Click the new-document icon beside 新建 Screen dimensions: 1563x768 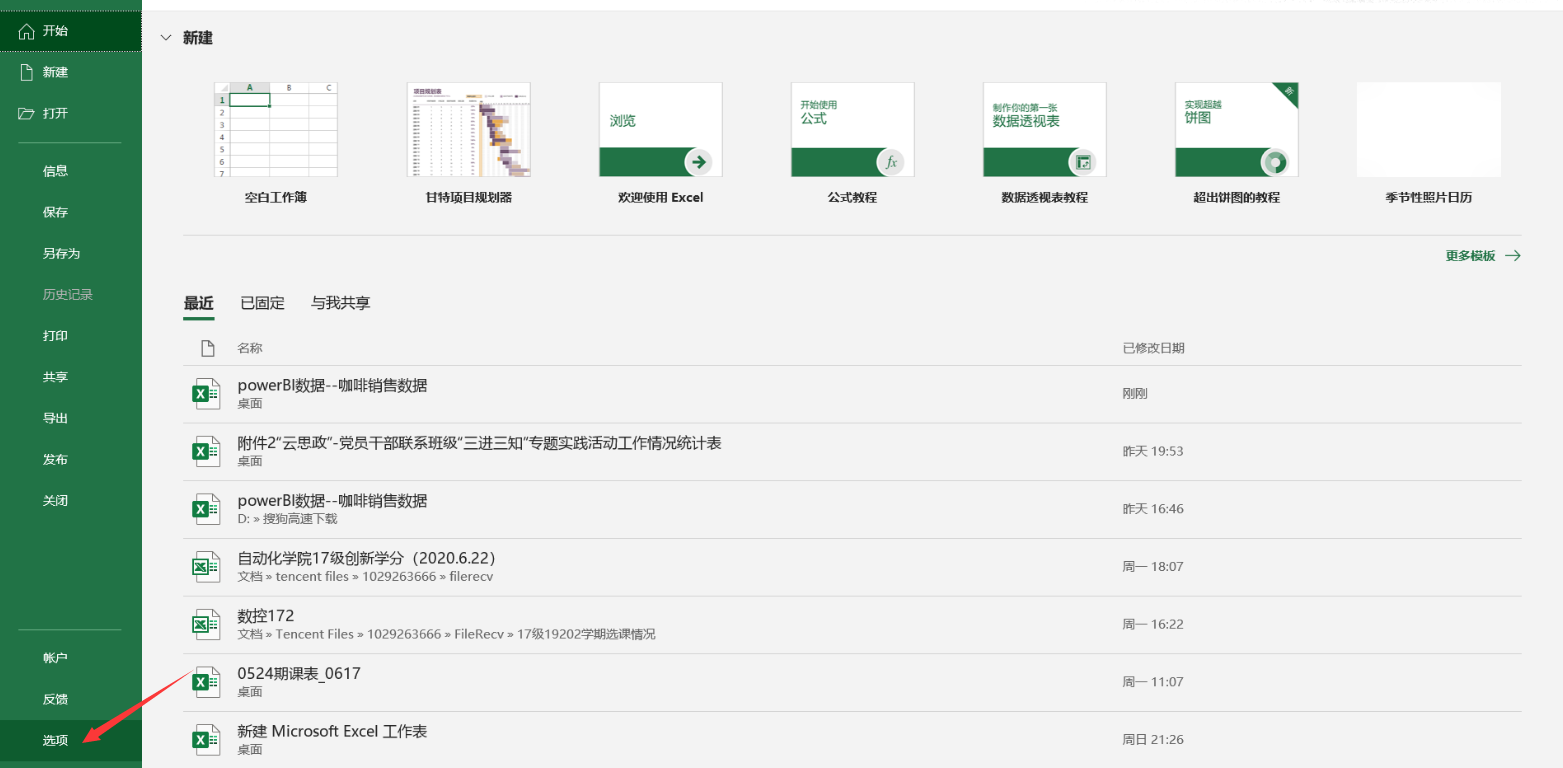(x=27, y=72)
